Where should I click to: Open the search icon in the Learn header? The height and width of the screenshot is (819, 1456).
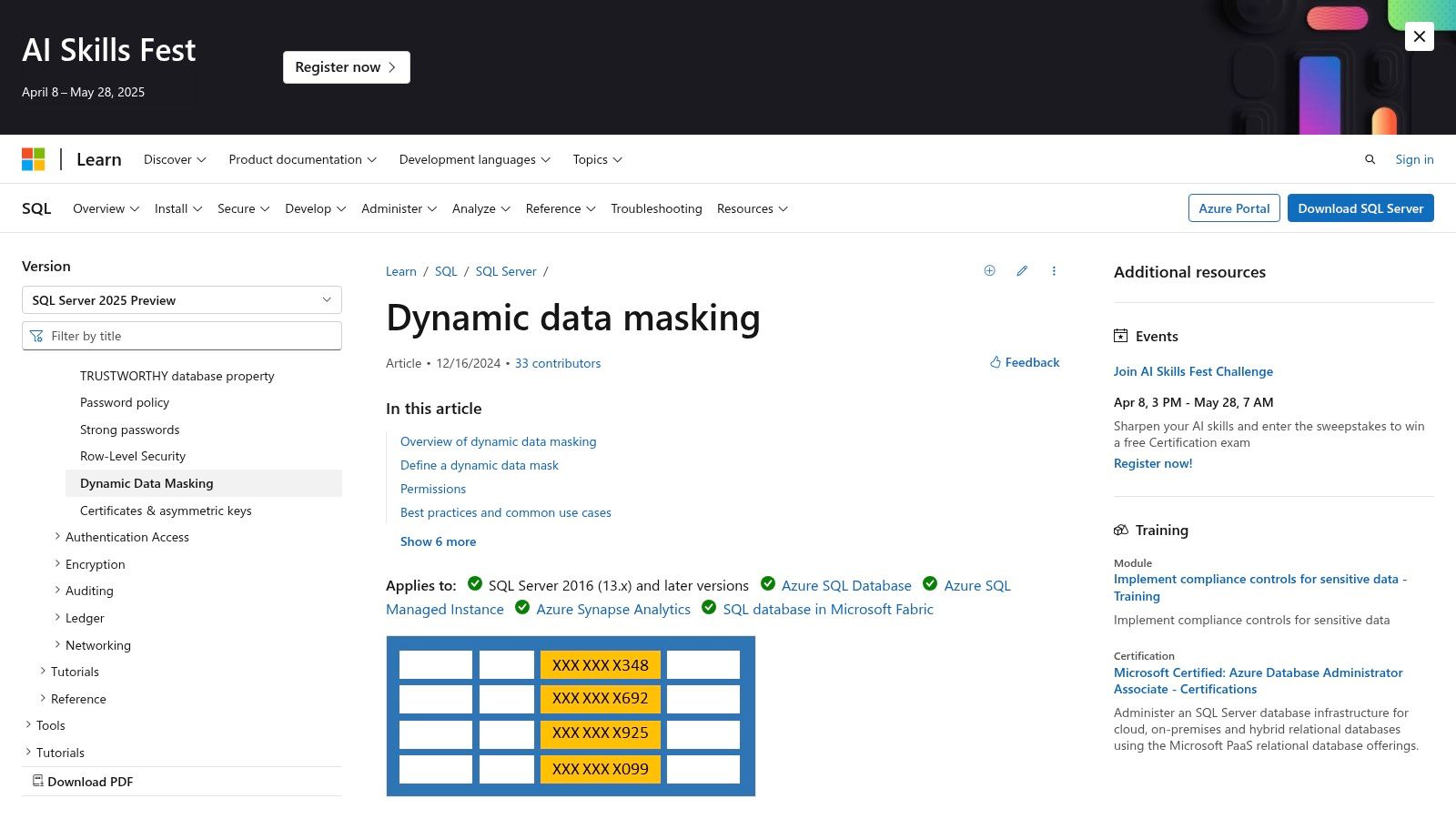tap(1370, 159)
